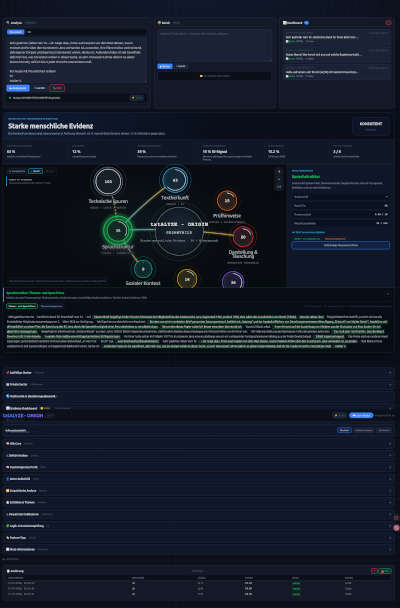Click the purple node at graph bottom
This screenshot has height=608, width=400.
click(233, 280)
